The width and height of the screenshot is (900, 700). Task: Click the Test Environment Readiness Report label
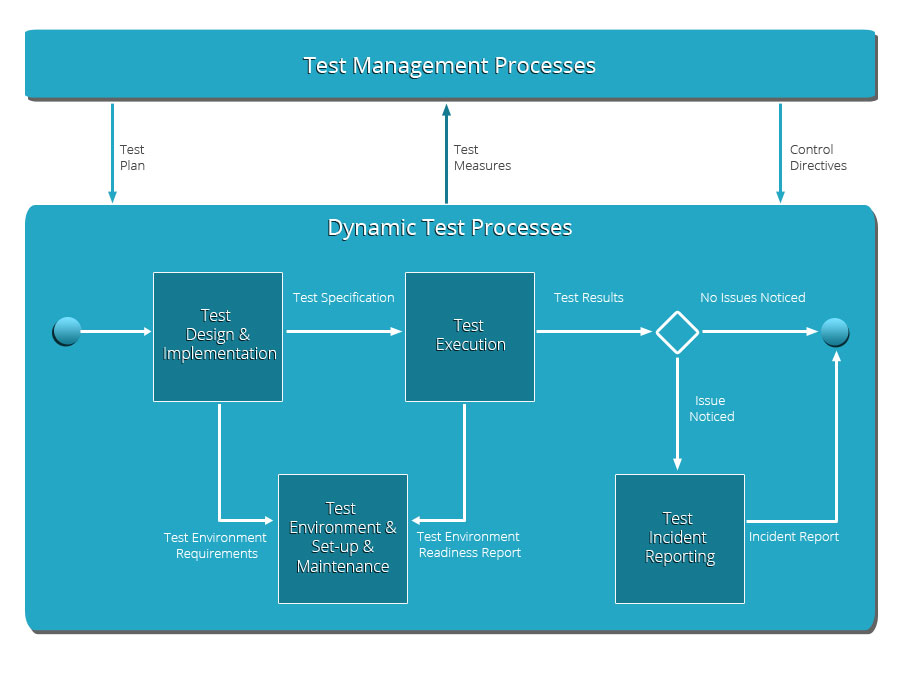tap(469, 545)
